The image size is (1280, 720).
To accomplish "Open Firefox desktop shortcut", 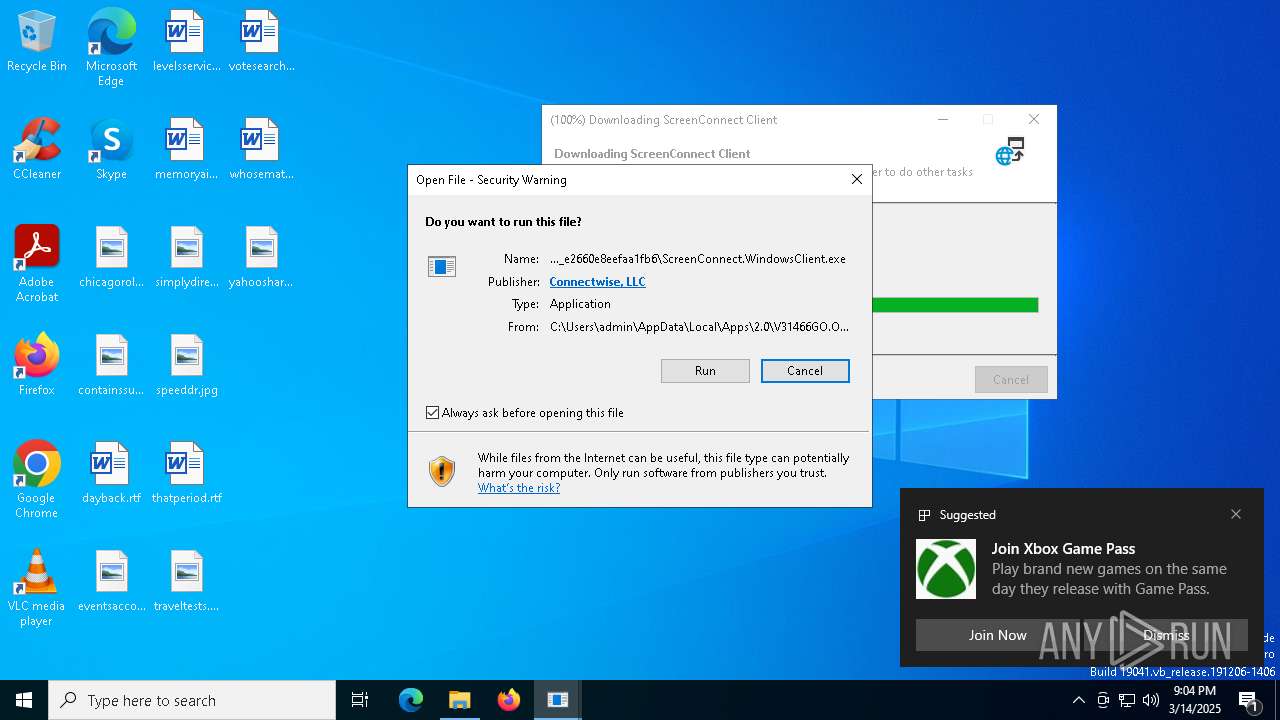I will [x=37, y=366].
